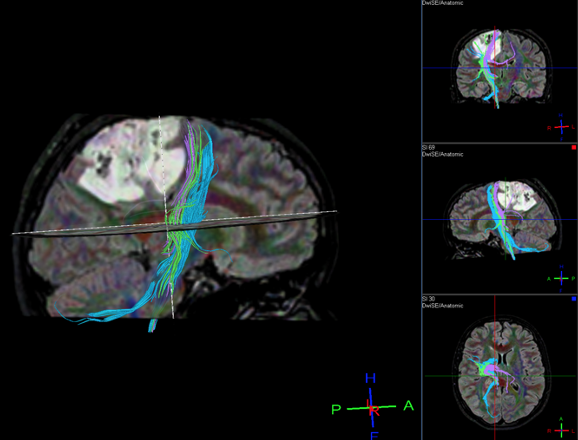Click the large 3D orientation axes widget

[372, 407]
